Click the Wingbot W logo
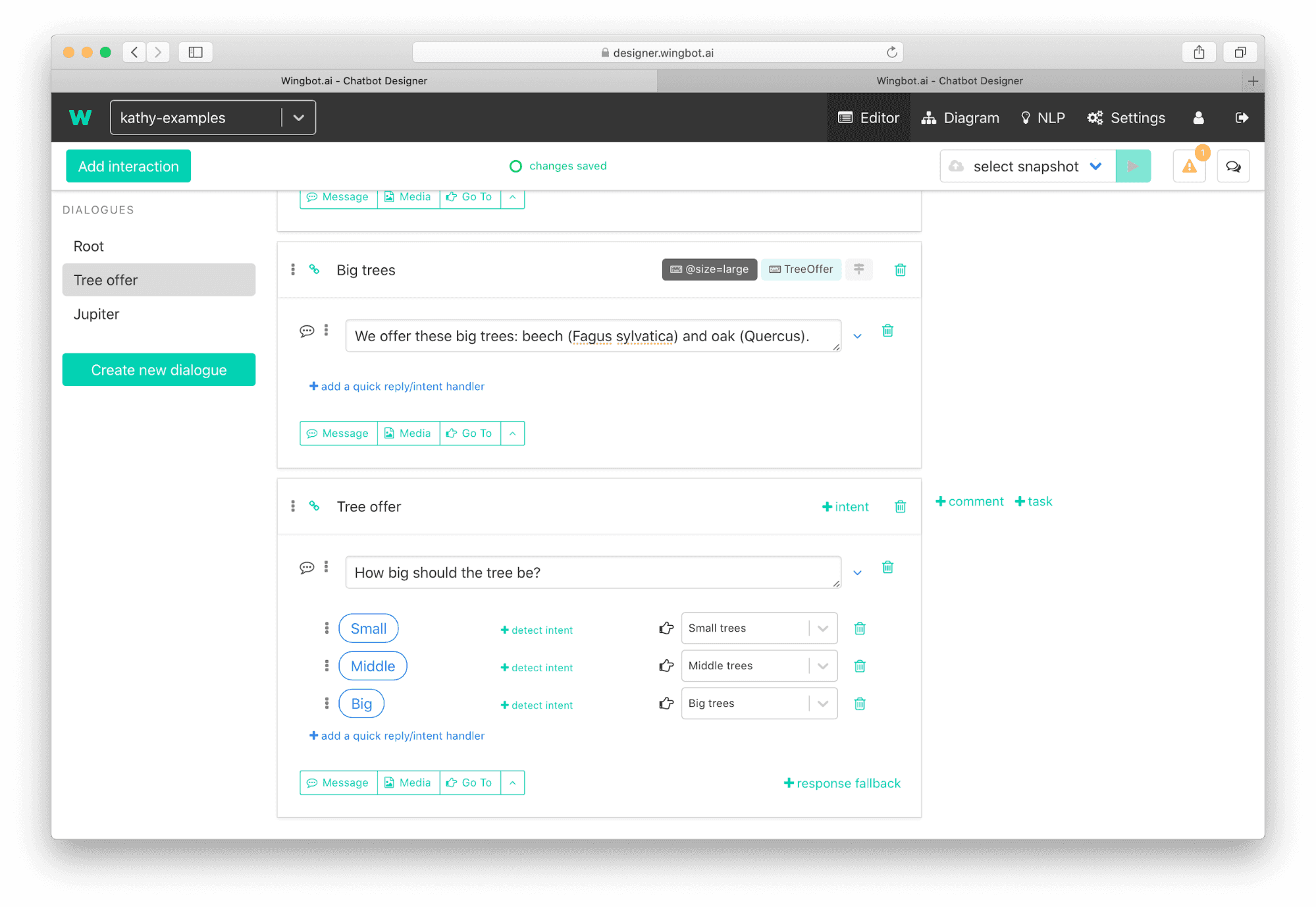The image size is (1316, 907). [80, 118]
